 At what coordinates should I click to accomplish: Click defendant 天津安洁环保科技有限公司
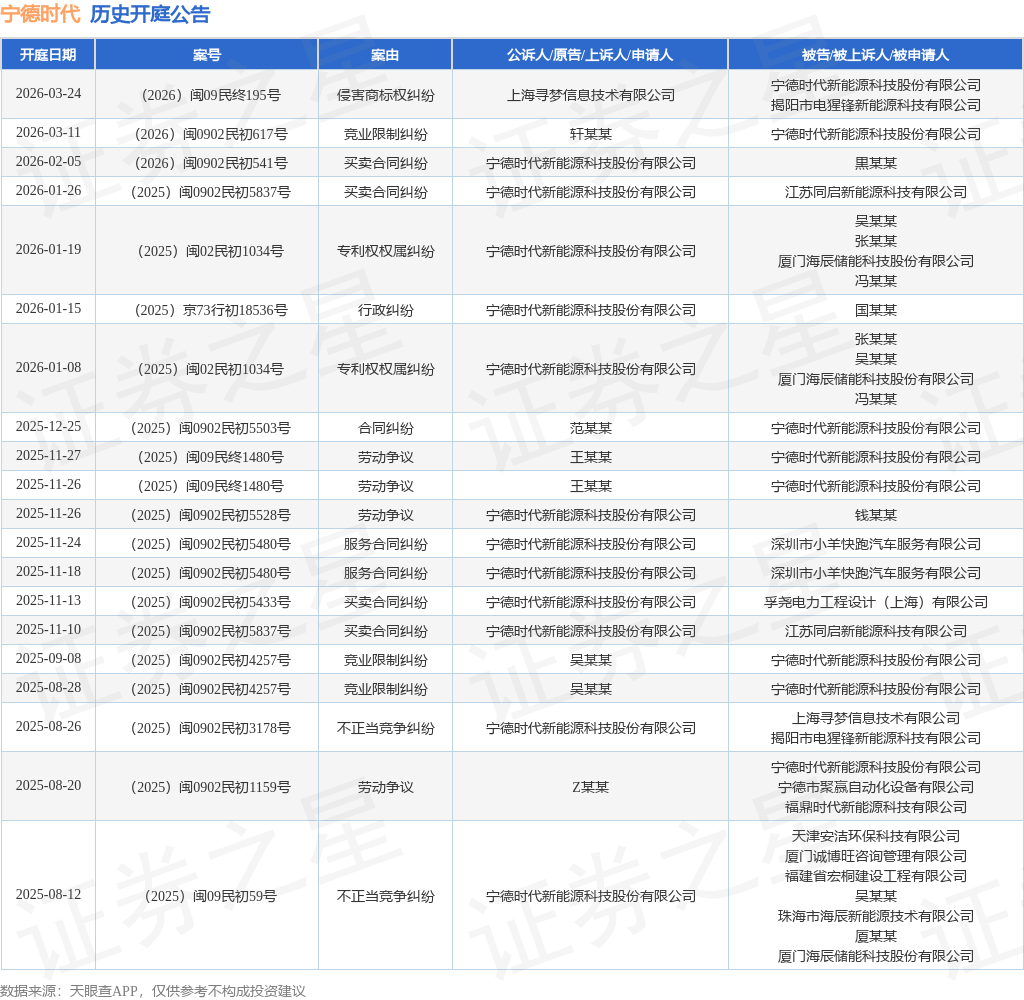(876, 836)
